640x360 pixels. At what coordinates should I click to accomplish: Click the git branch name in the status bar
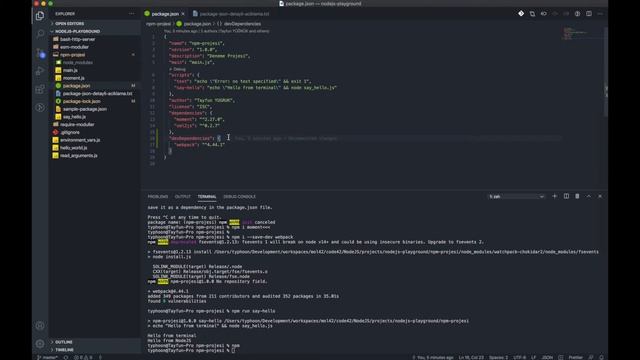47,357
